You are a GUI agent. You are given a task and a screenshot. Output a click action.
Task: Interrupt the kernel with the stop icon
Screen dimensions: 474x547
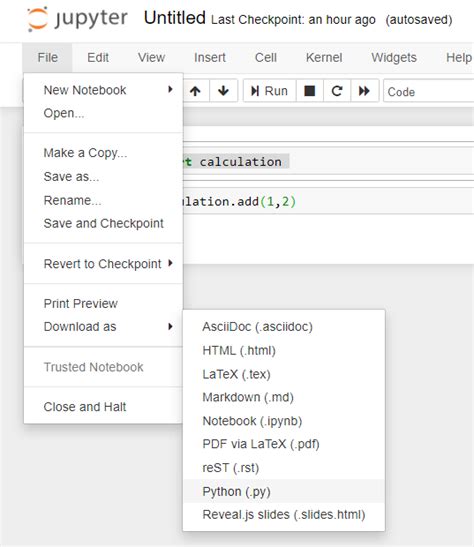310,91
